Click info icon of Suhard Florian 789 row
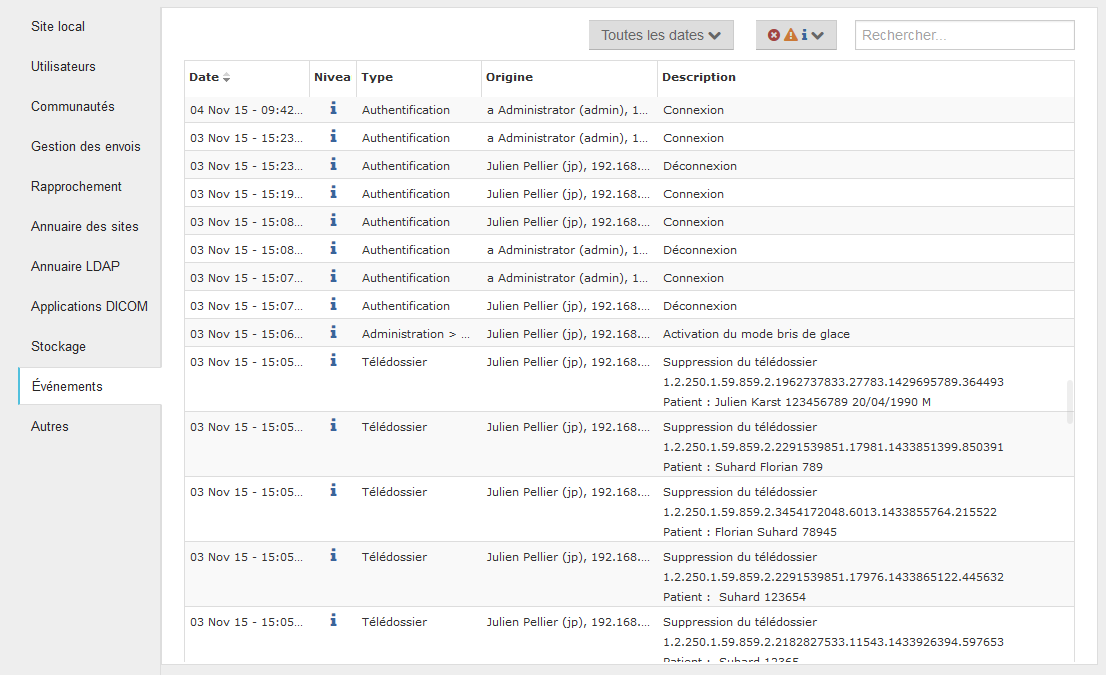 point(333,425)
